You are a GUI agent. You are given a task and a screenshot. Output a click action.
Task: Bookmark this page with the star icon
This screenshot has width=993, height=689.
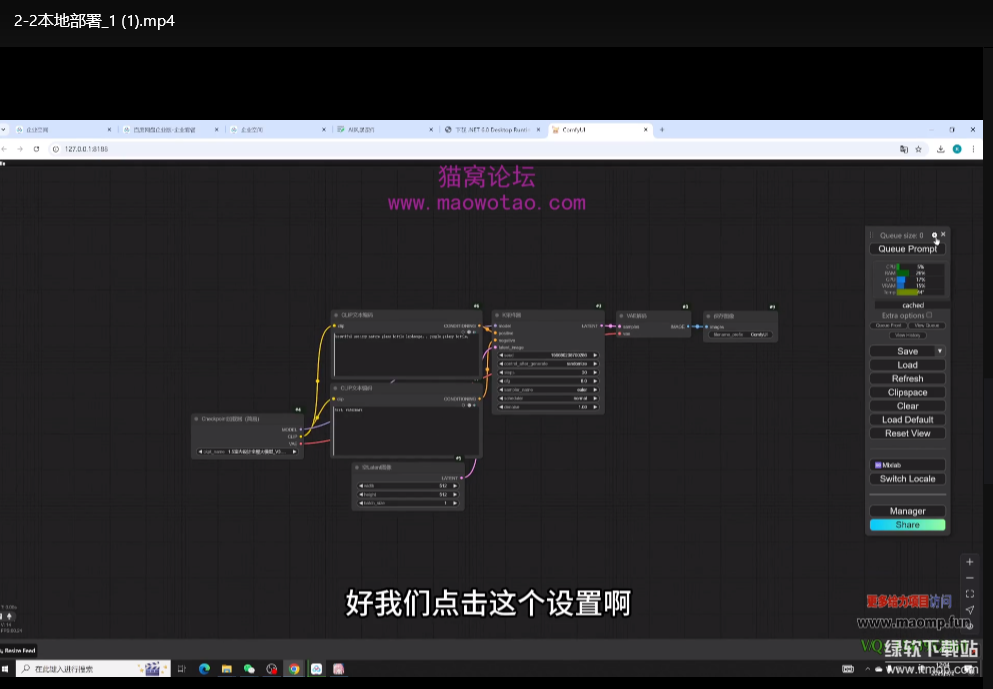point(918,149)
